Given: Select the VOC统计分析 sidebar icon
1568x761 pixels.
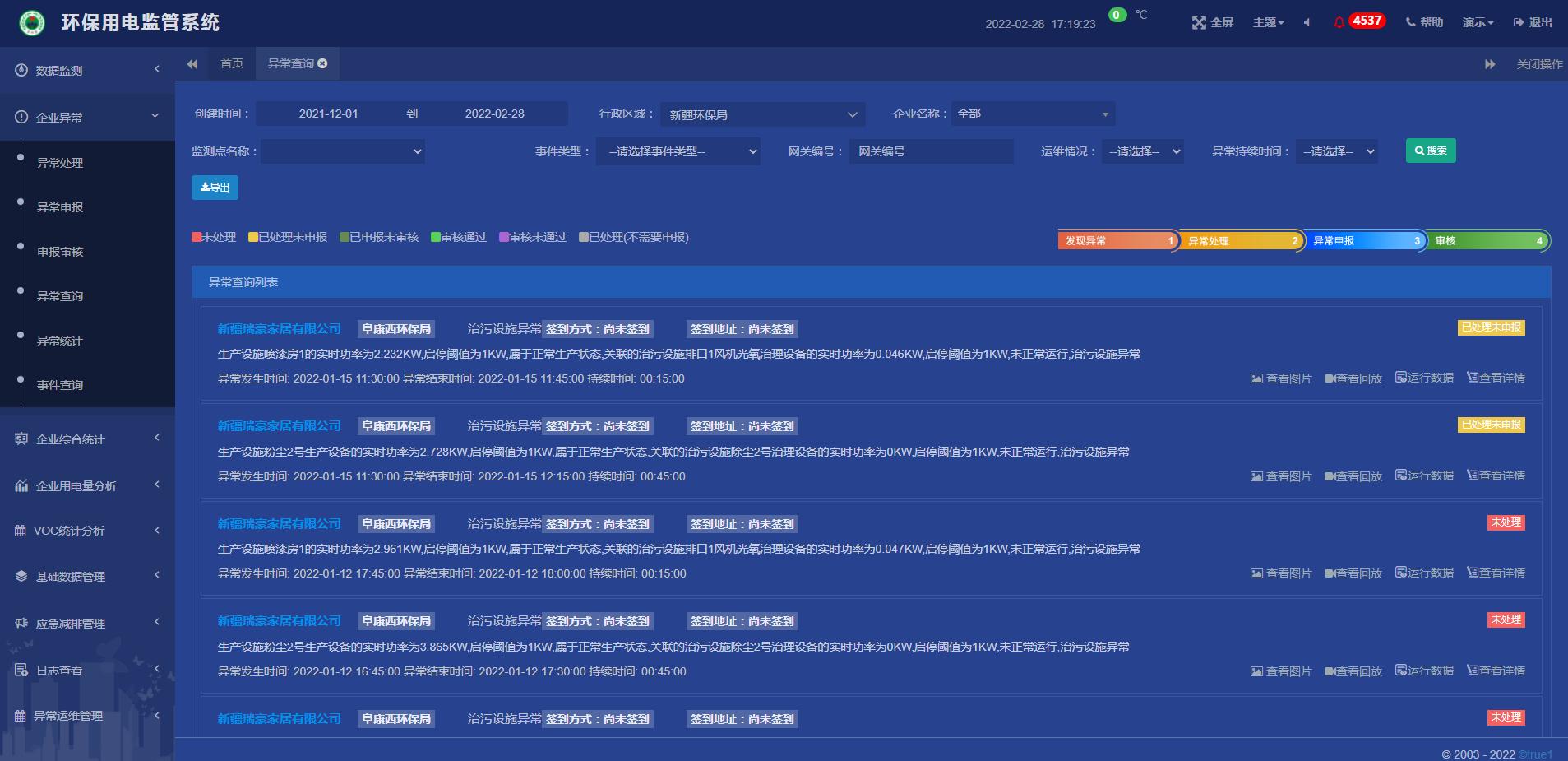Looking at the screenshot, I should point(21,531).
